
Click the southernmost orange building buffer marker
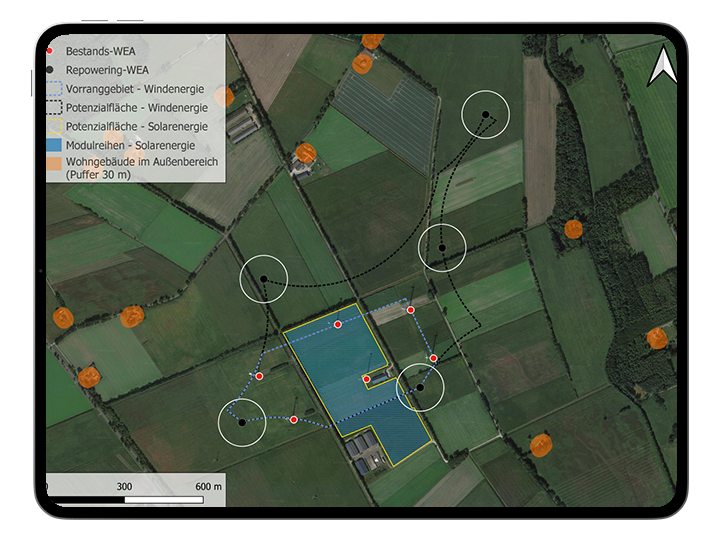pyautogui.click(x=540, y=444)
